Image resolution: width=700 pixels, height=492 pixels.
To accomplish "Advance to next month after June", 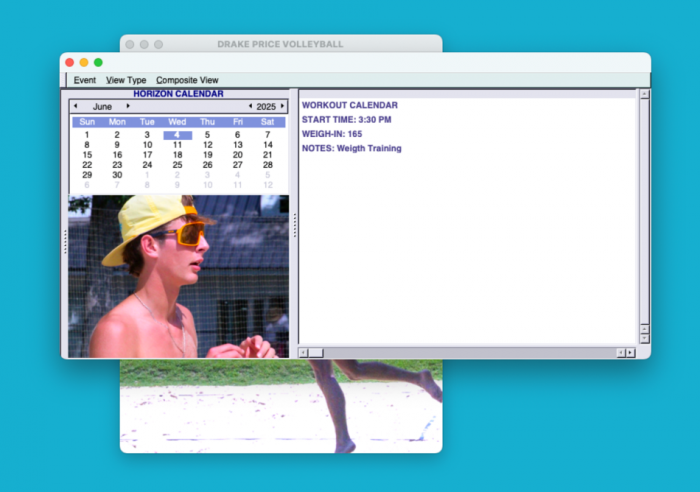I will pos(128,106).
